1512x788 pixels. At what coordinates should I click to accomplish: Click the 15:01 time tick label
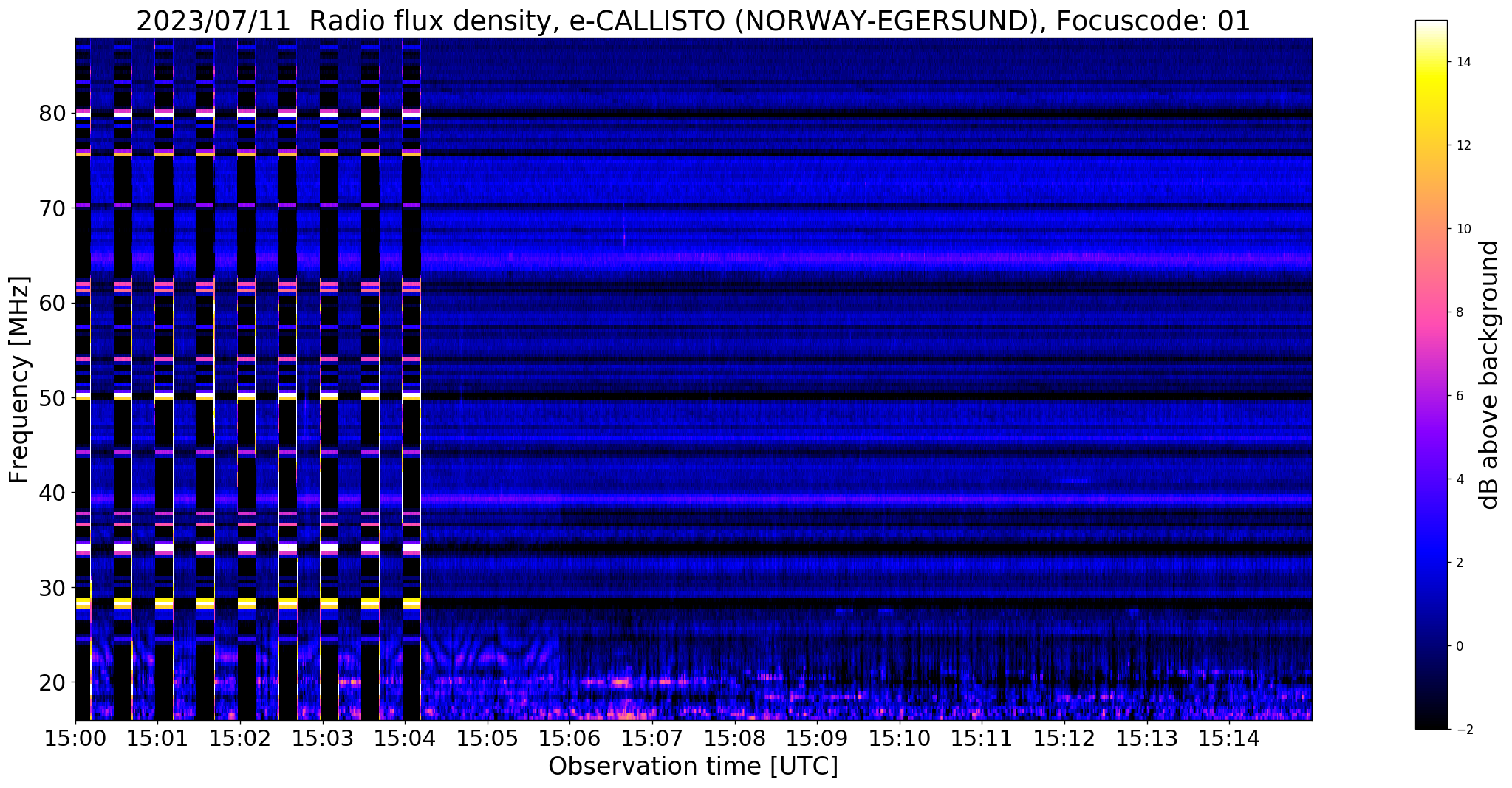(157, 738)
